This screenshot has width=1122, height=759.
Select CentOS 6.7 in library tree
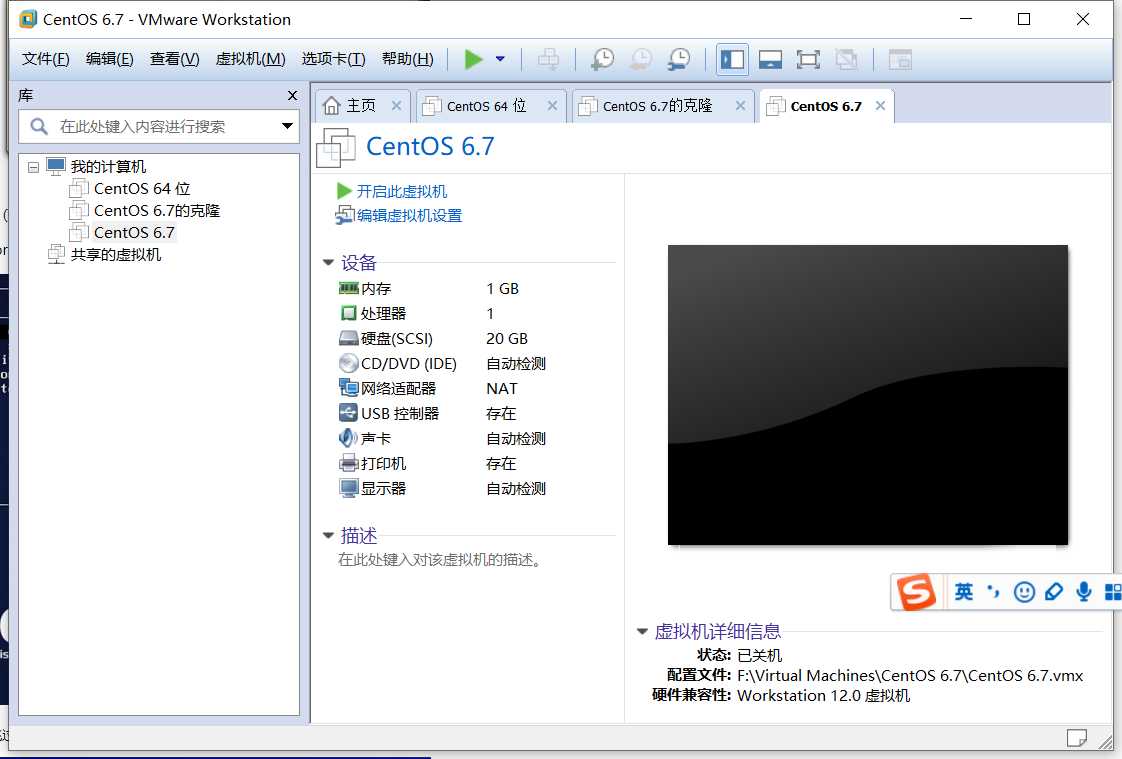point(122,232)
